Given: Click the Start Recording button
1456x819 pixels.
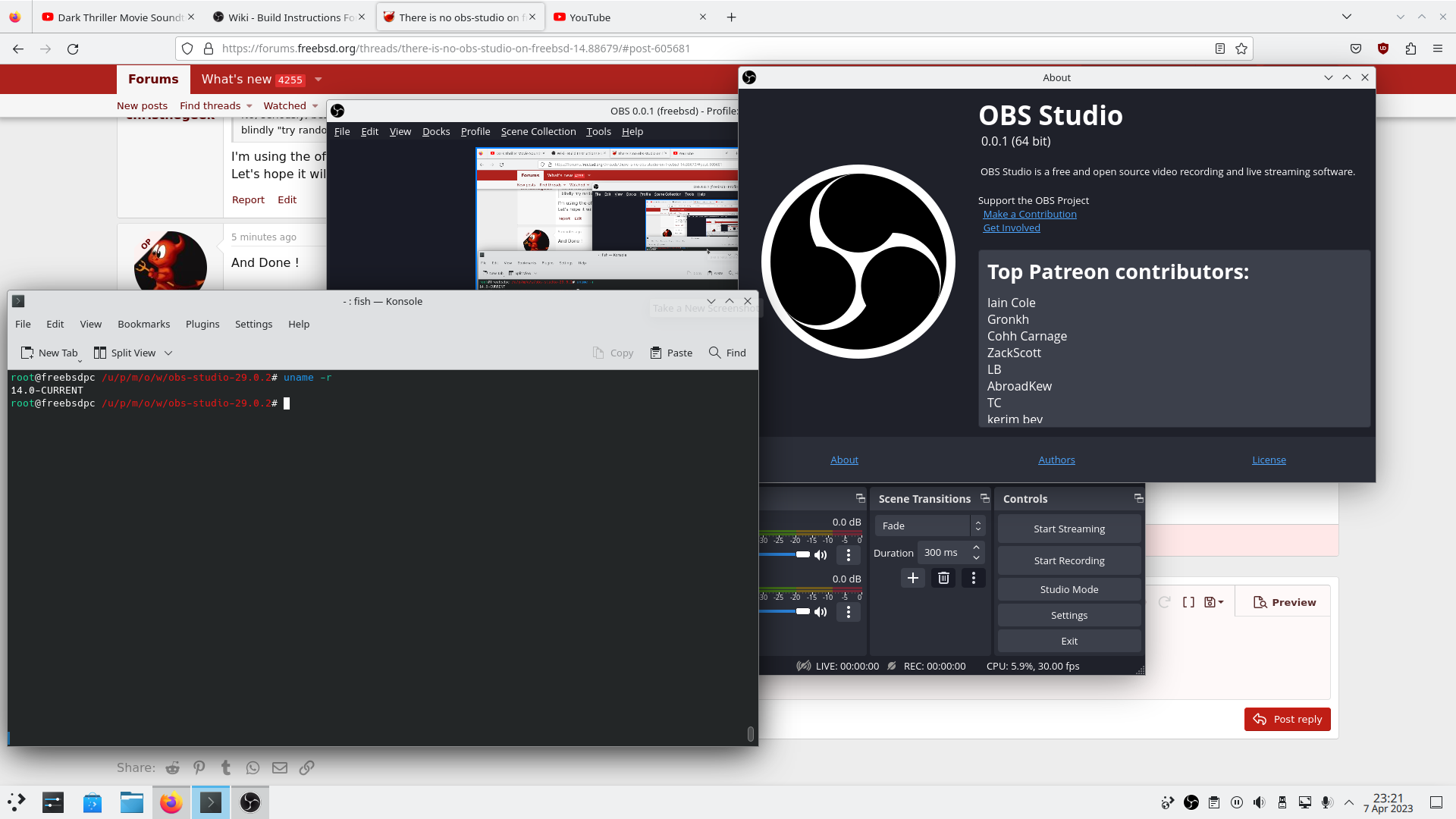Looking at the screenshot, I should 1068,560.
